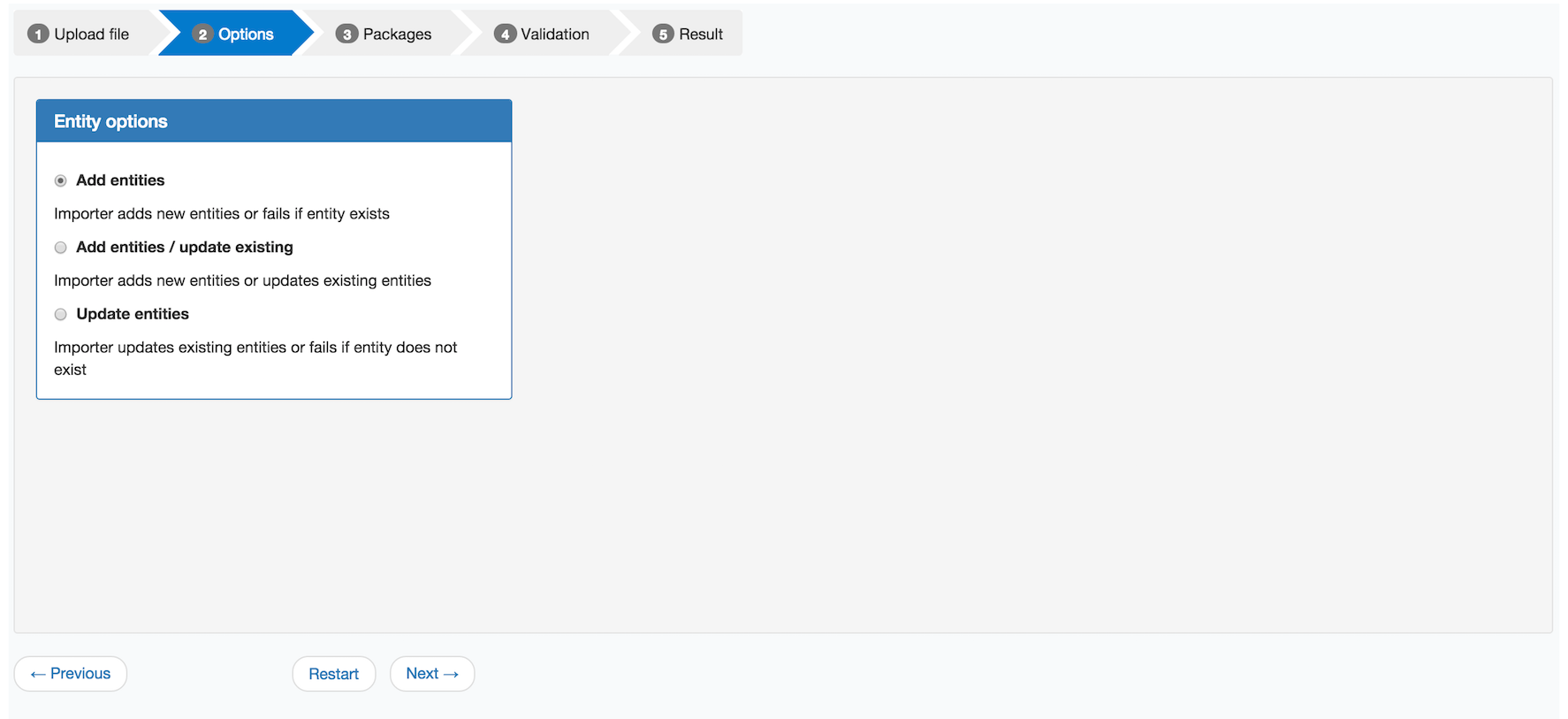This screenshot has height=719, width=1568.
Task: Click the number 4 badge beside Validation
Action: [x=505, y=34]
